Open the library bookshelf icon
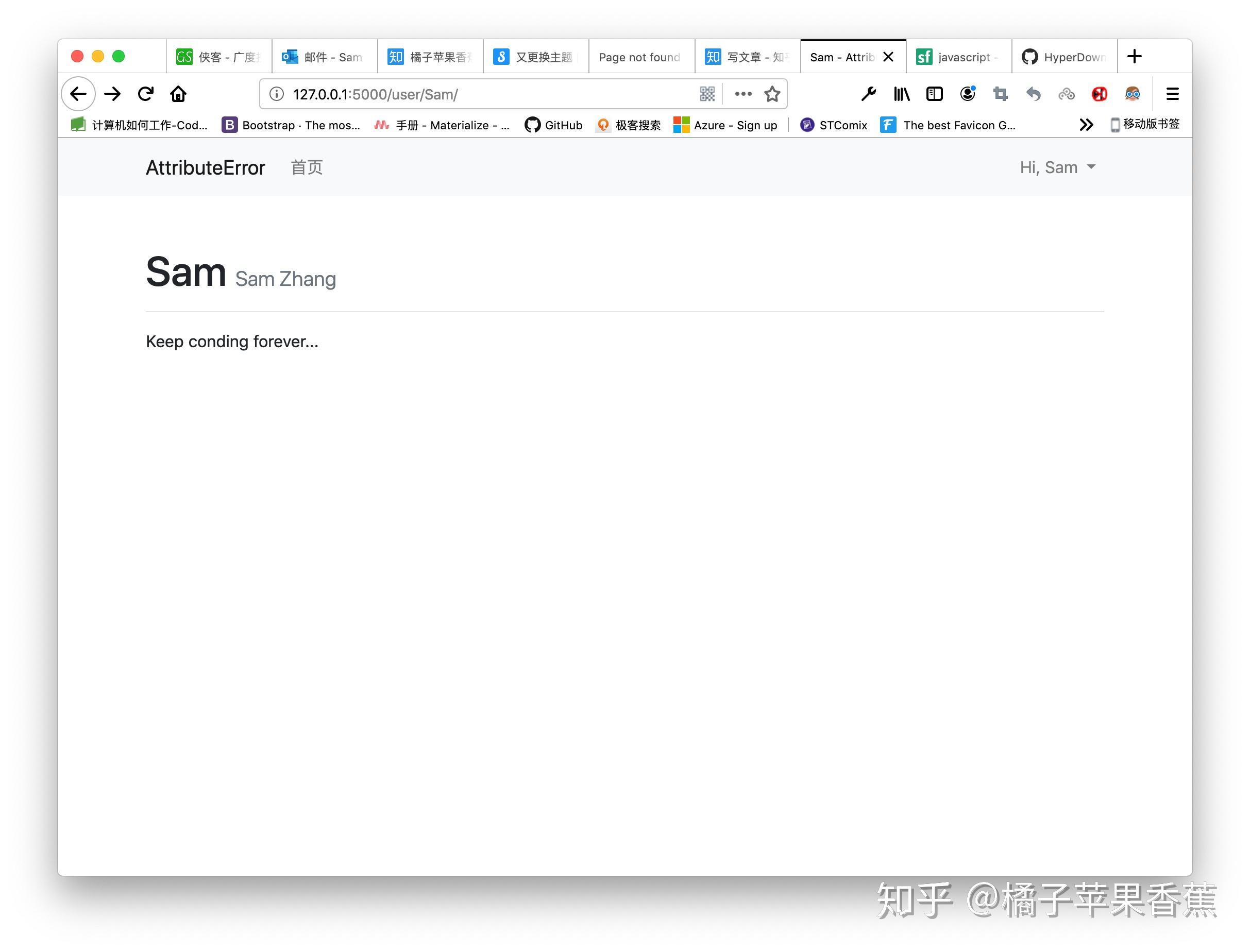1250x952 pixels. [x=901, y=94]
